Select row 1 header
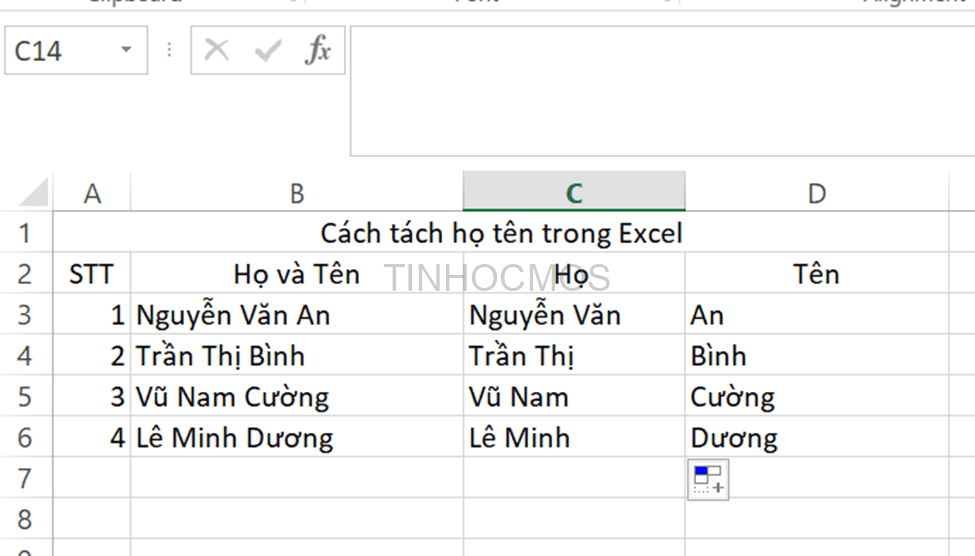 (x=25, y=233)
